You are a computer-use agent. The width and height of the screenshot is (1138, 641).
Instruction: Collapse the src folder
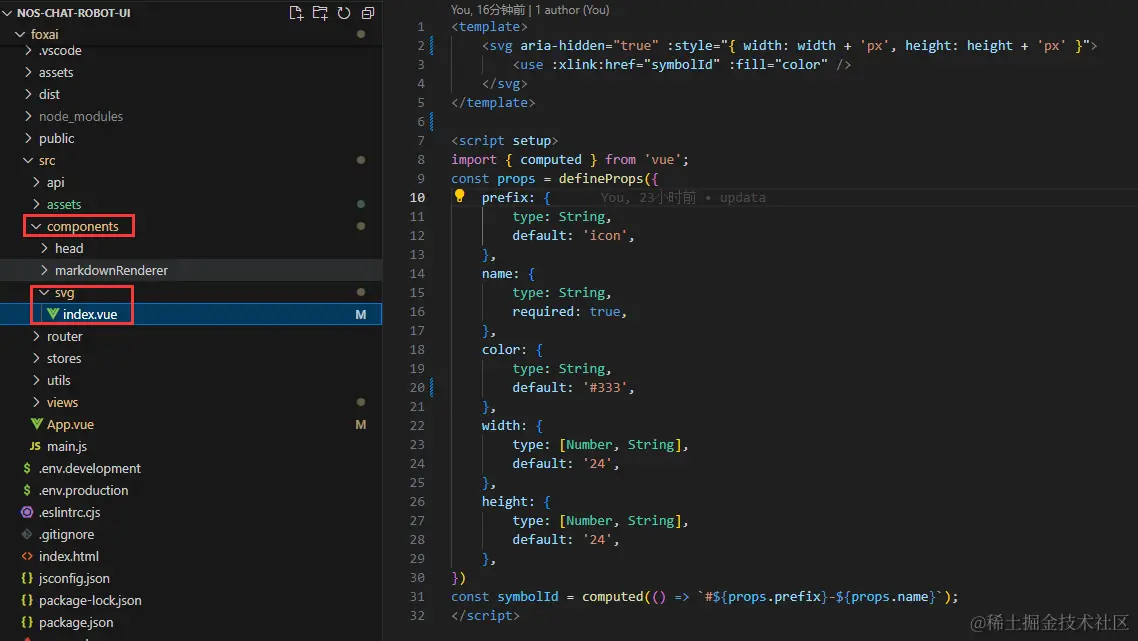(x=28, y=160)
